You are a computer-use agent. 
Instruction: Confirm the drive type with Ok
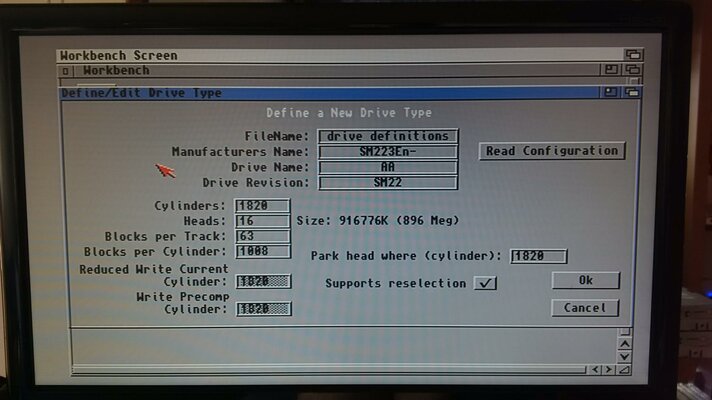tap(585, 281)
